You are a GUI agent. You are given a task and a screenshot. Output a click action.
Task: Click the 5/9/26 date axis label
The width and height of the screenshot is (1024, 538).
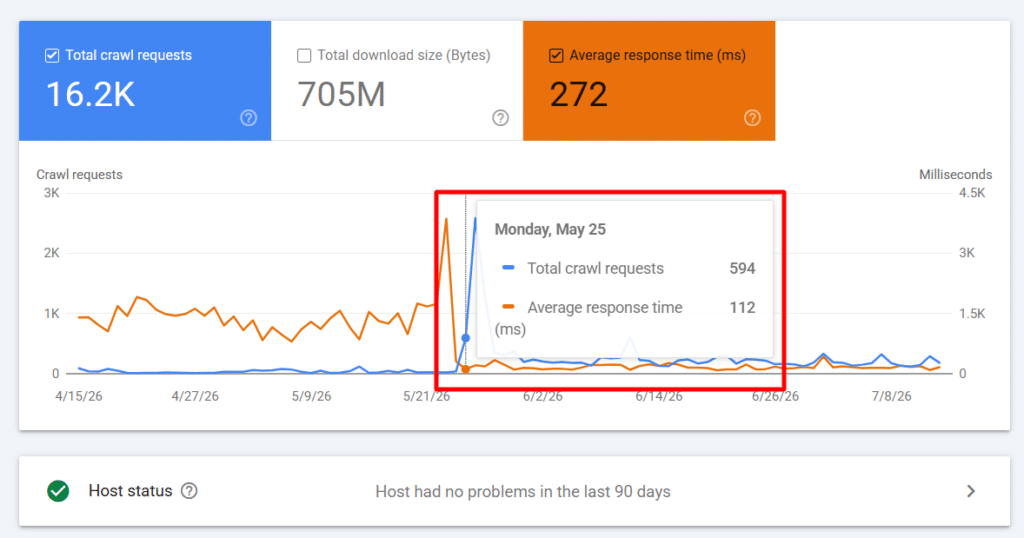(x=311, y=396)
